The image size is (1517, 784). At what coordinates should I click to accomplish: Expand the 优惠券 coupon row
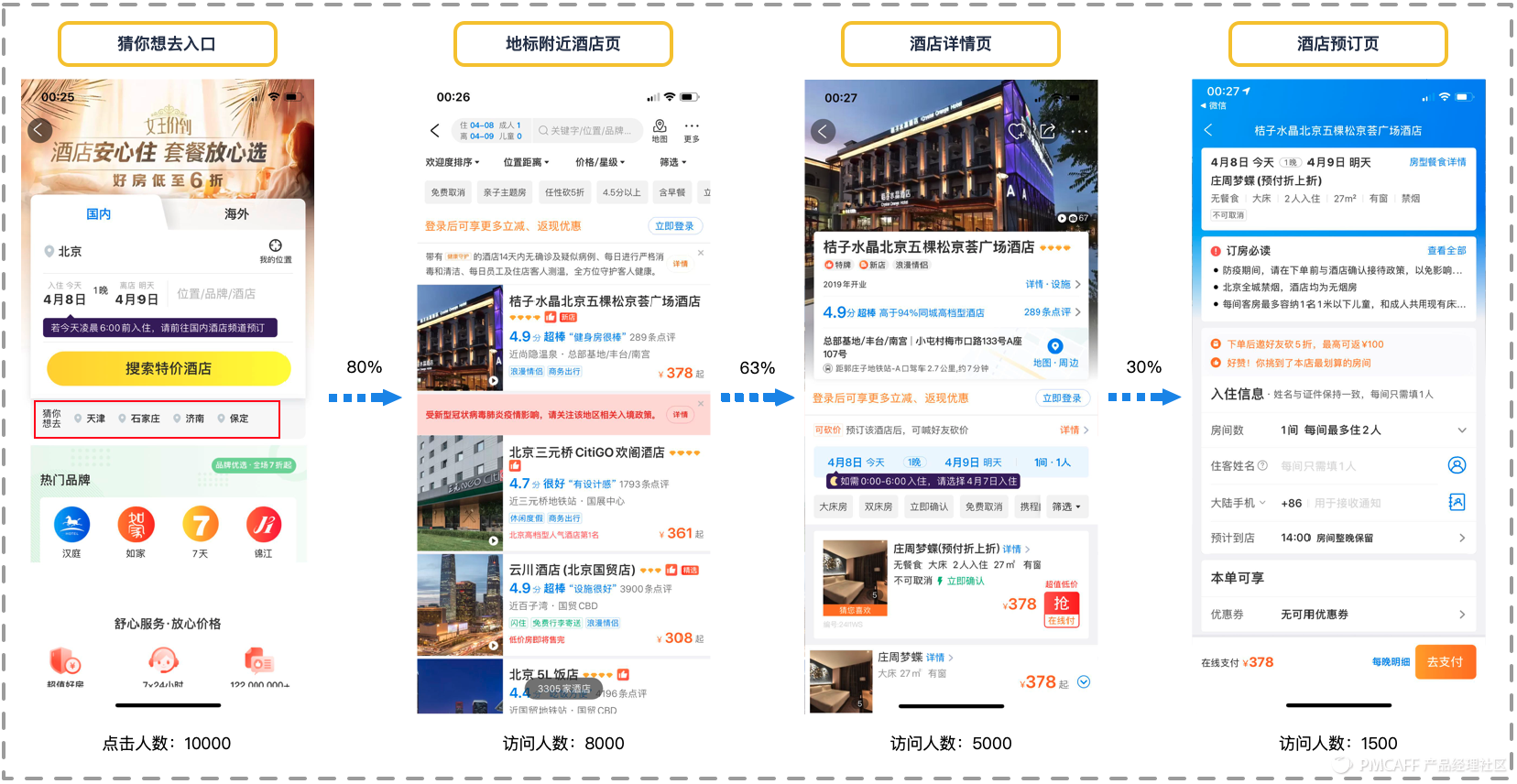[1337, 615]
